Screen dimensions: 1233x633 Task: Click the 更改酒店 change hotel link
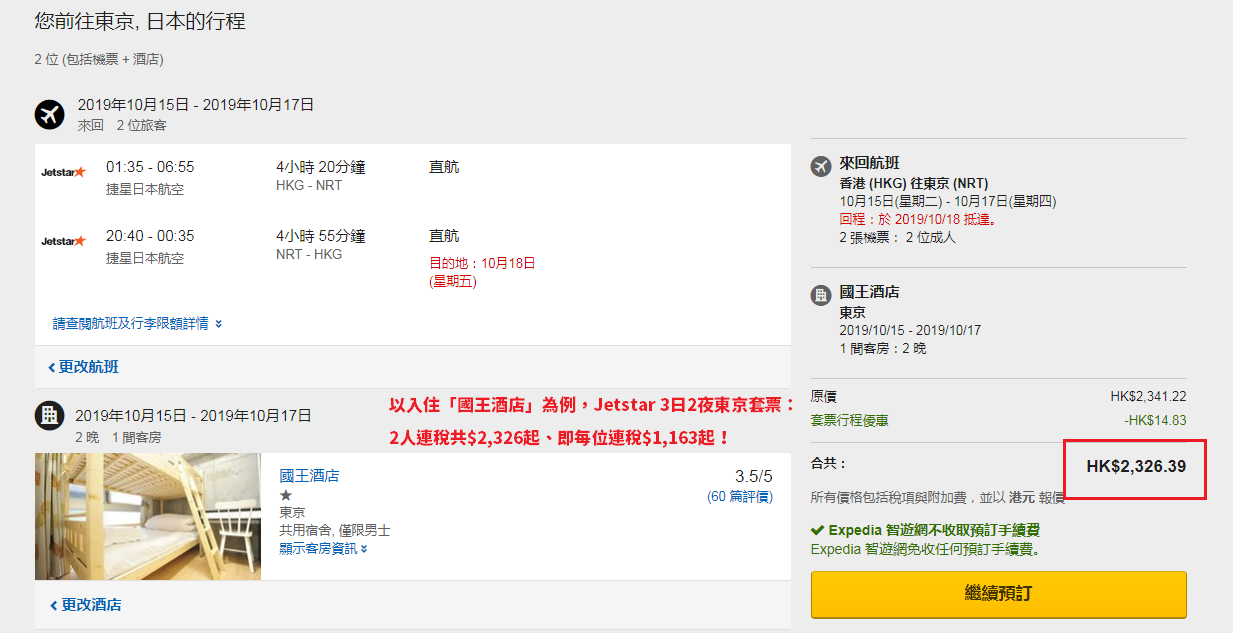pyautogui.click(x=86, y=605)
